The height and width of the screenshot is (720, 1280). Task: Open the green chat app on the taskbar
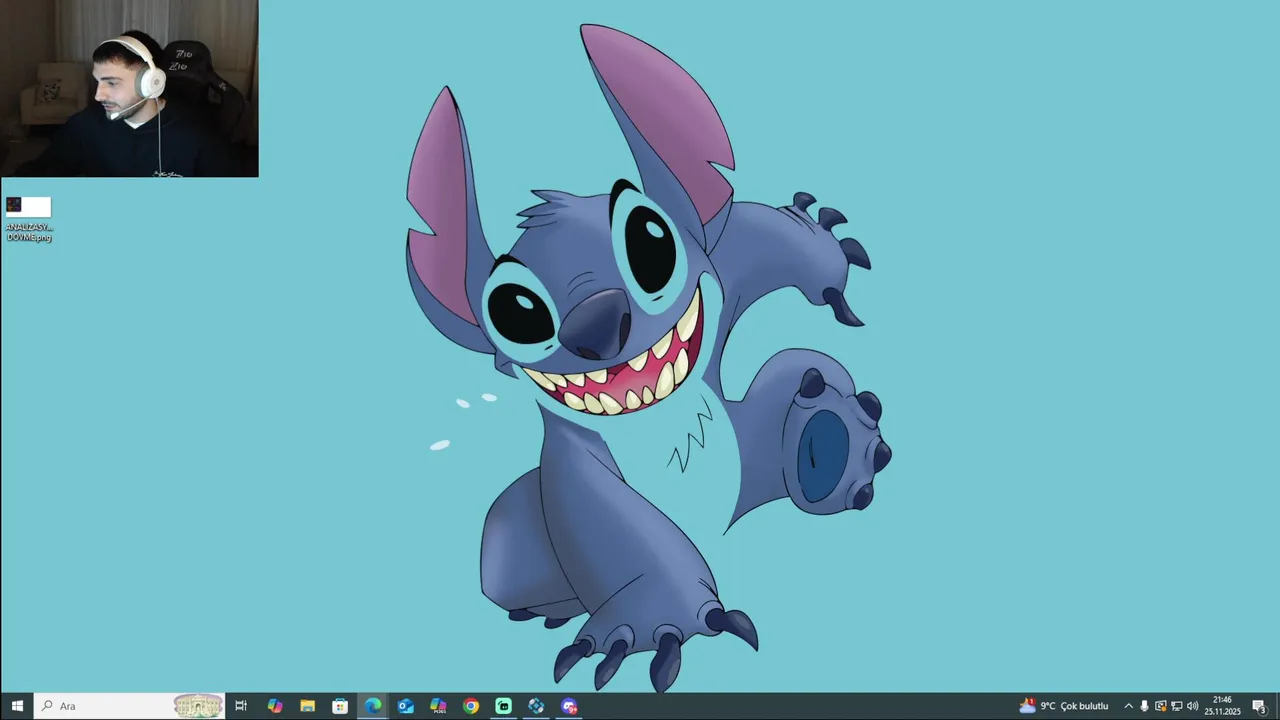pyautogui.click(x=503, y=706)
